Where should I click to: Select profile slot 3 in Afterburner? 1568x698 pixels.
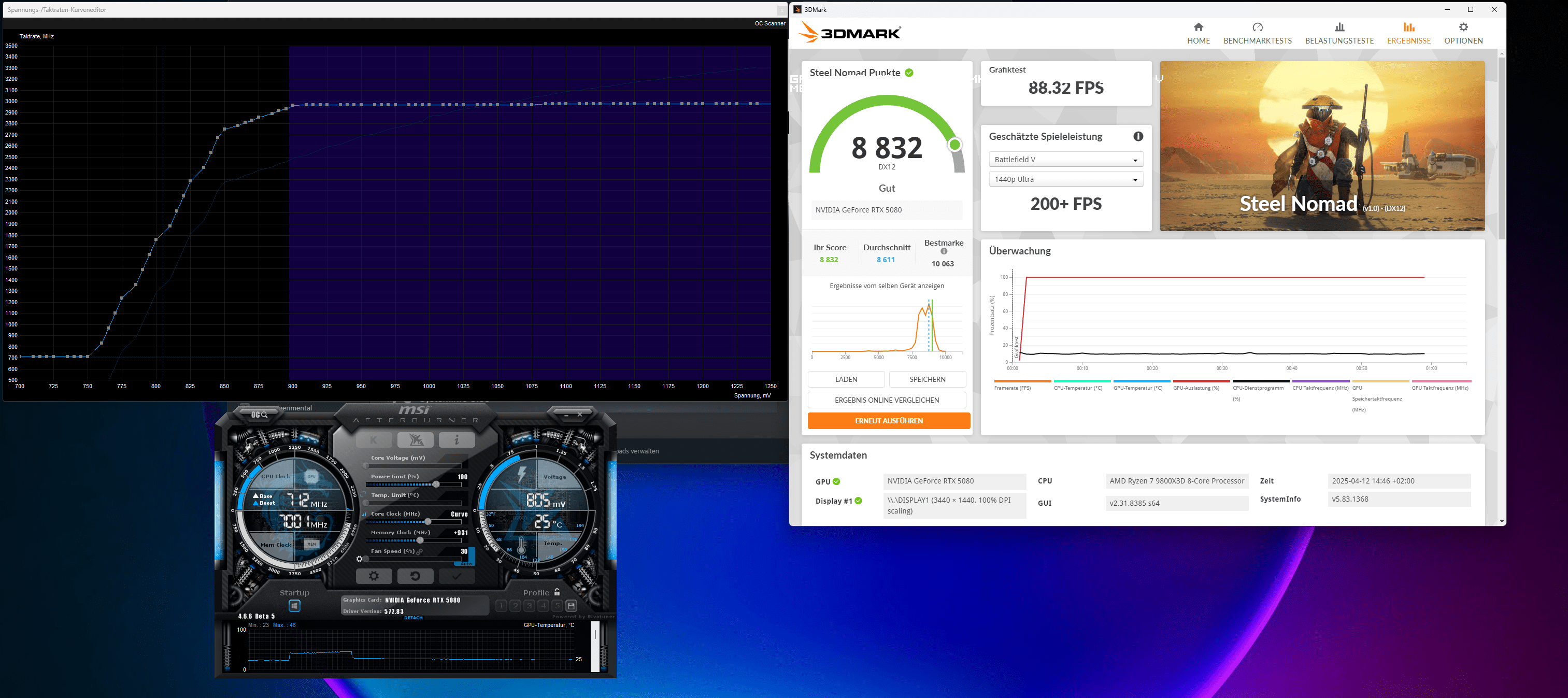529,605
